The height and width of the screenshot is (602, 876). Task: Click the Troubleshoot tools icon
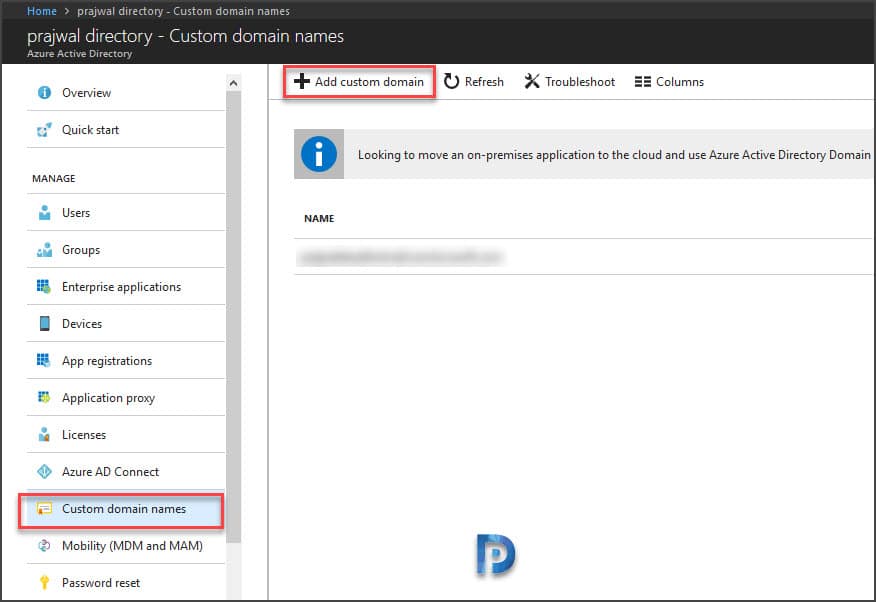point(532,82)
